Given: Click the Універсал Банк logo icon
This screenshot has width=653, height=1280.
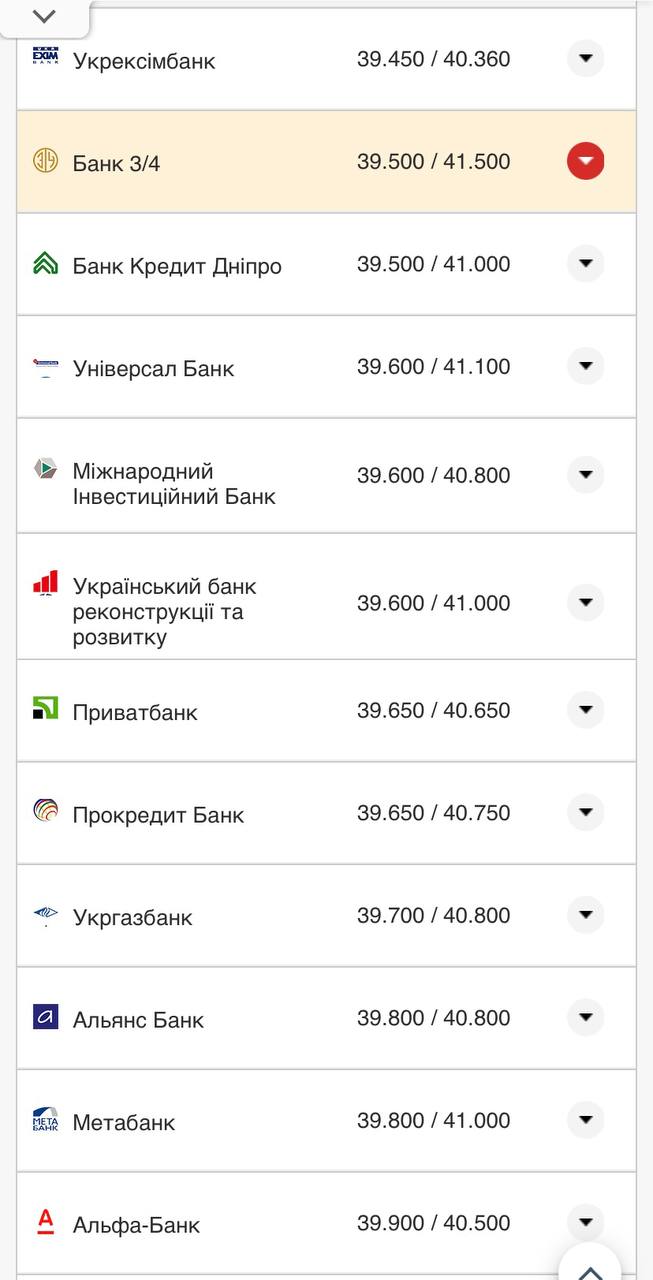Looking at the screenshot, I should coord(45,366).
